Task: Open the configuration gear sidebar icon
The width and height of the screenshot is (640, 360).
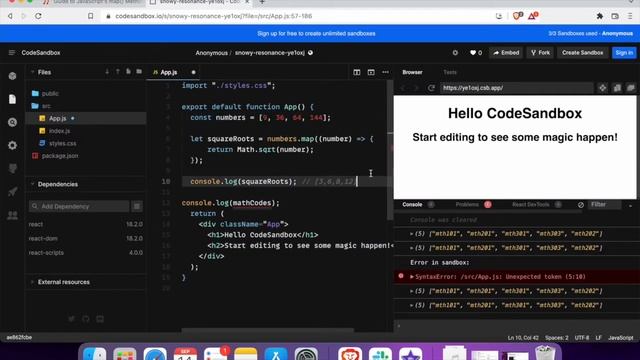Action: [12, 145]
